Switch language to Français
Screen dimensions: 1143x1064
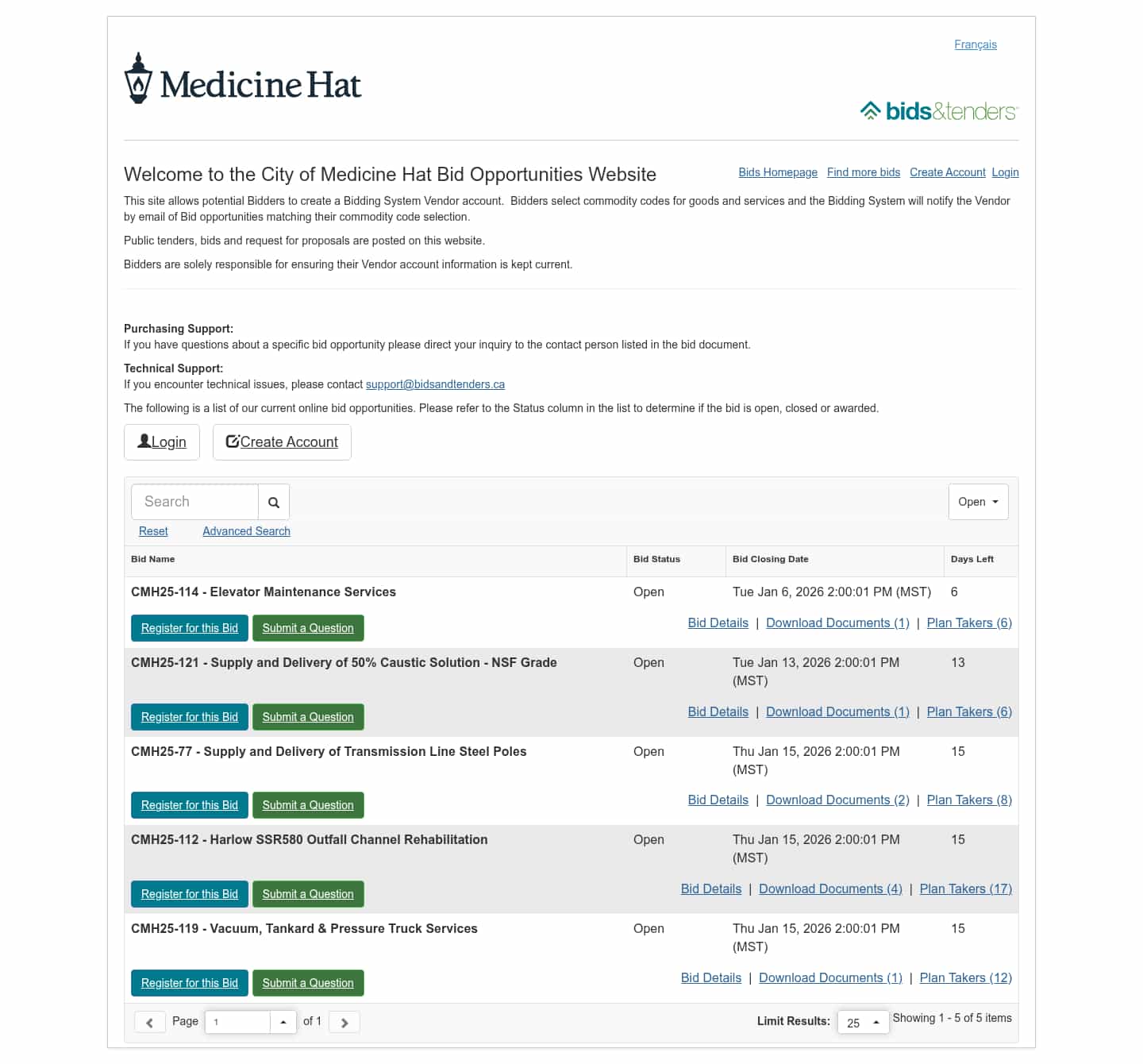(x=975, y=44)
